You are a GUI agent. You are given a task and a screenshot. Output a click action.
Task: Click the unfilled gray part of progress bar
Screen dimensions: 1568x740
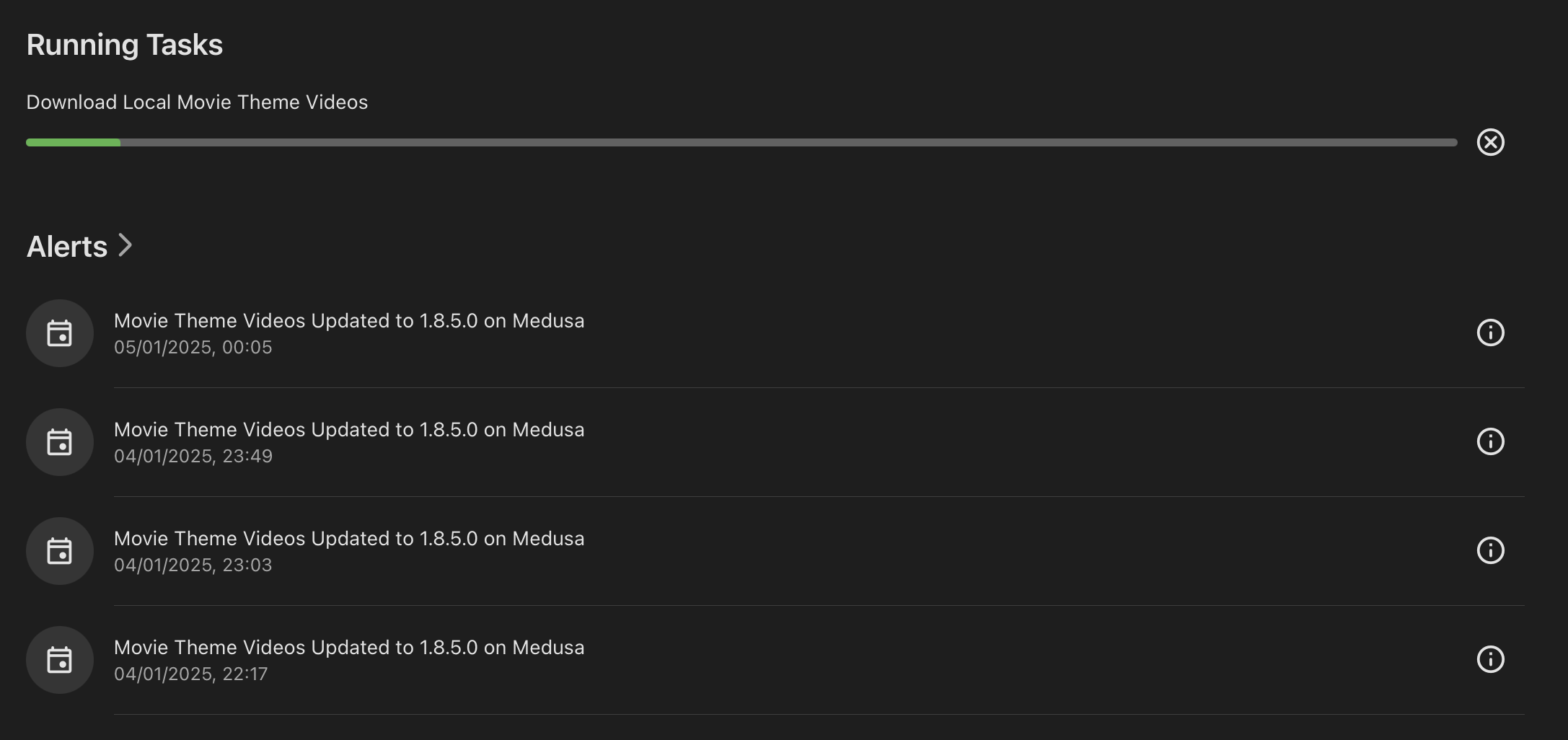tap(786, 143)
